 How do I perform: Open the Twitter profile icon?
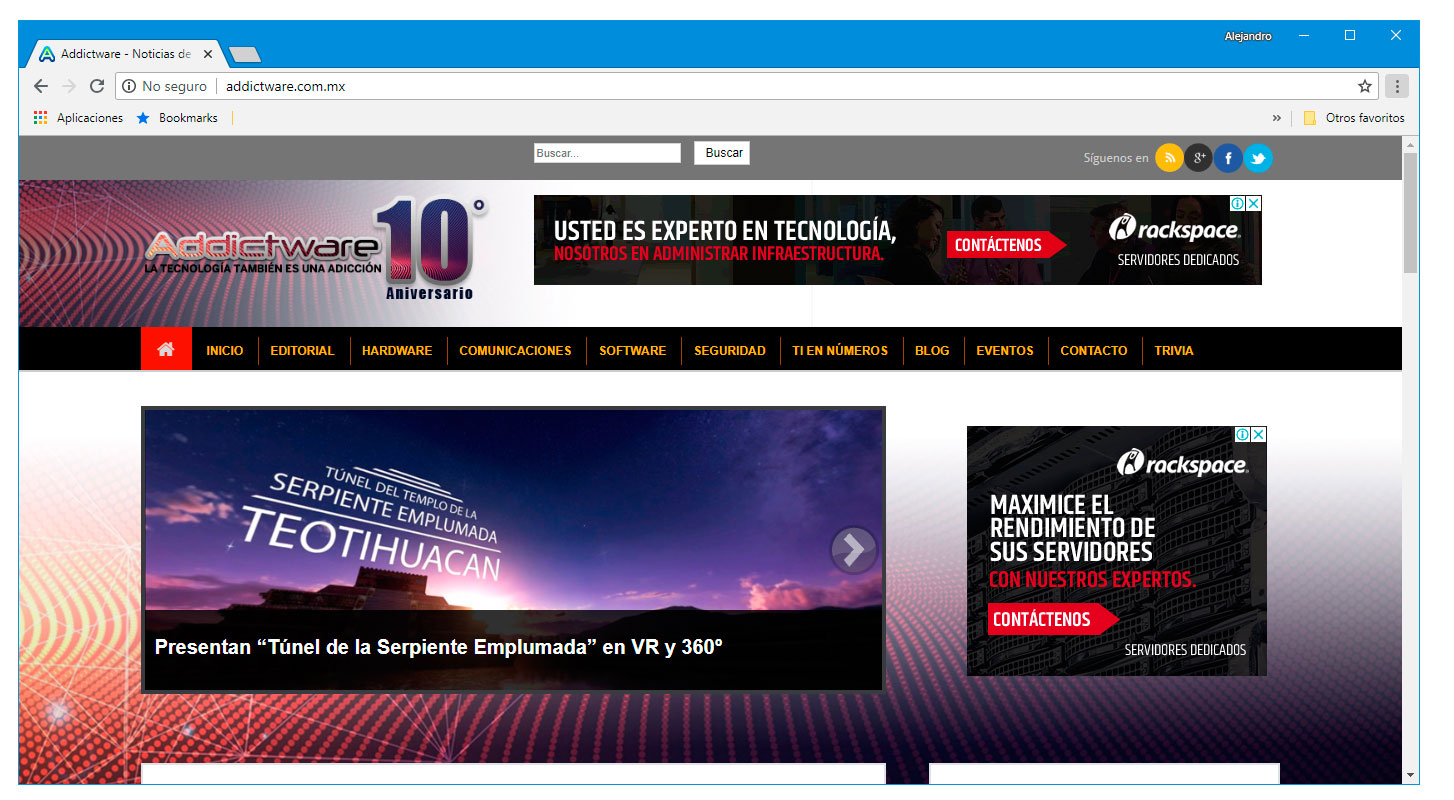(1258, 158)
